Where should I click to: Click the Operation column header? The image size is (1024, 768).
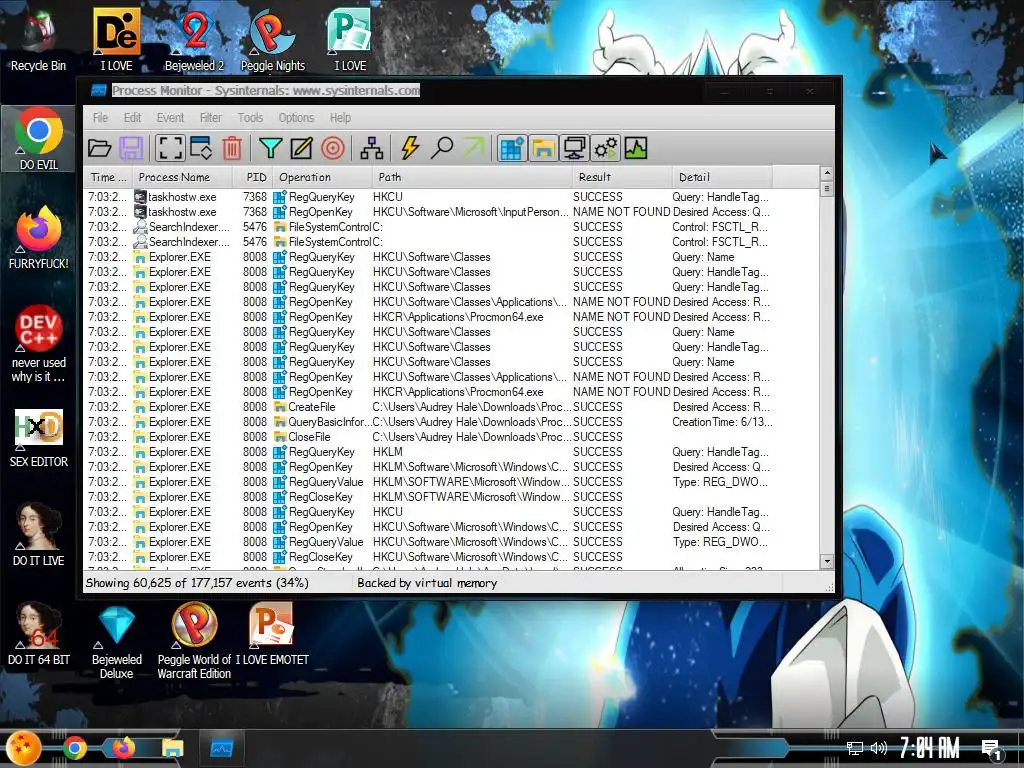[323, 177]
